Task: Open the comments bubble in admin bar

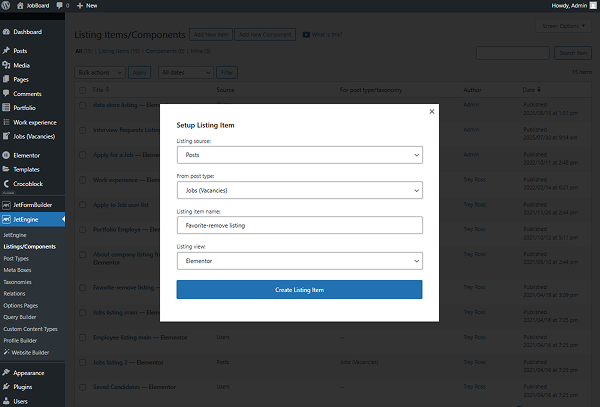Action: point(59,5)
